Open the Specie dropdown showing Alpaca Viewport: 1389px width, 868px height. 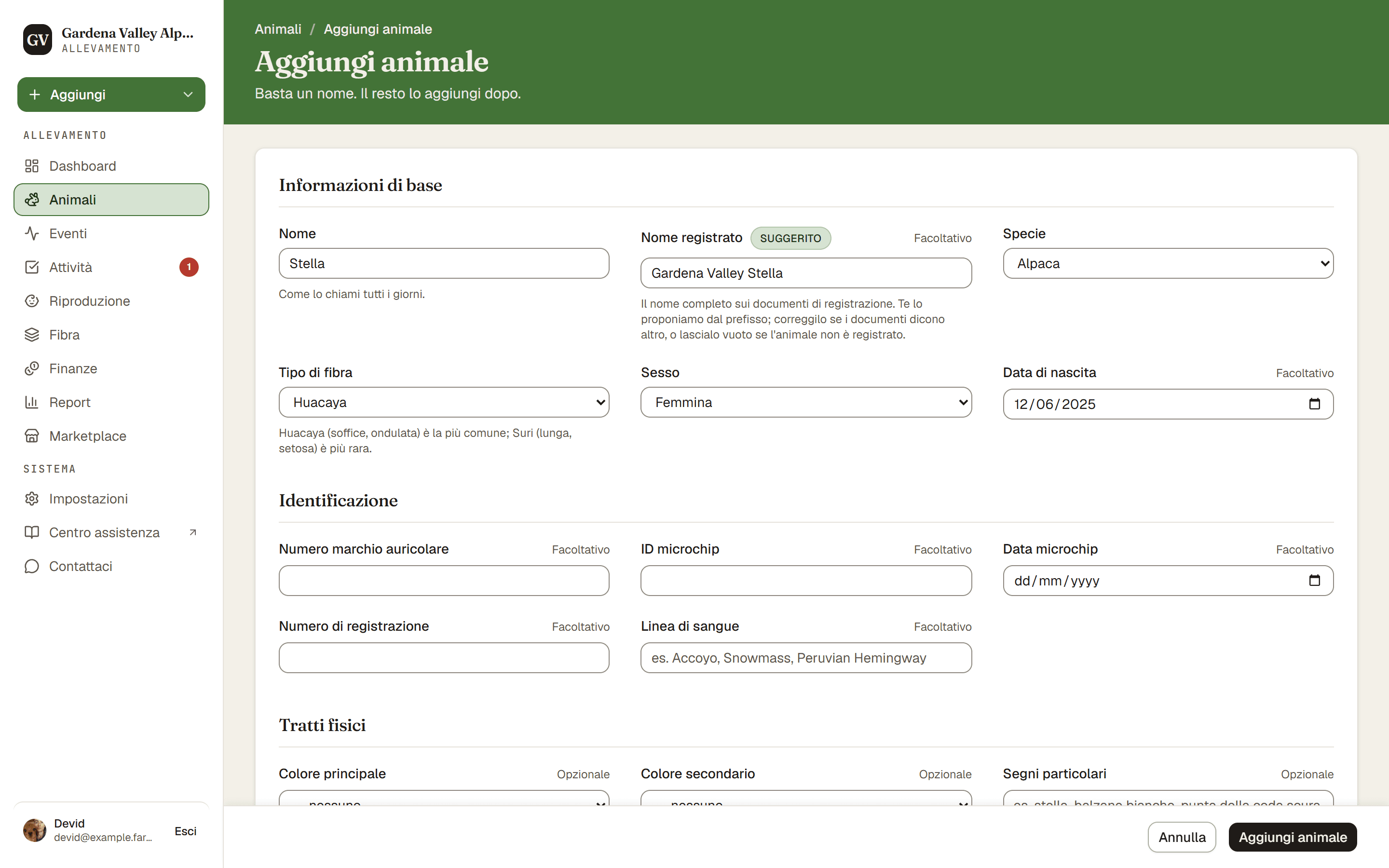[1168, 263]
